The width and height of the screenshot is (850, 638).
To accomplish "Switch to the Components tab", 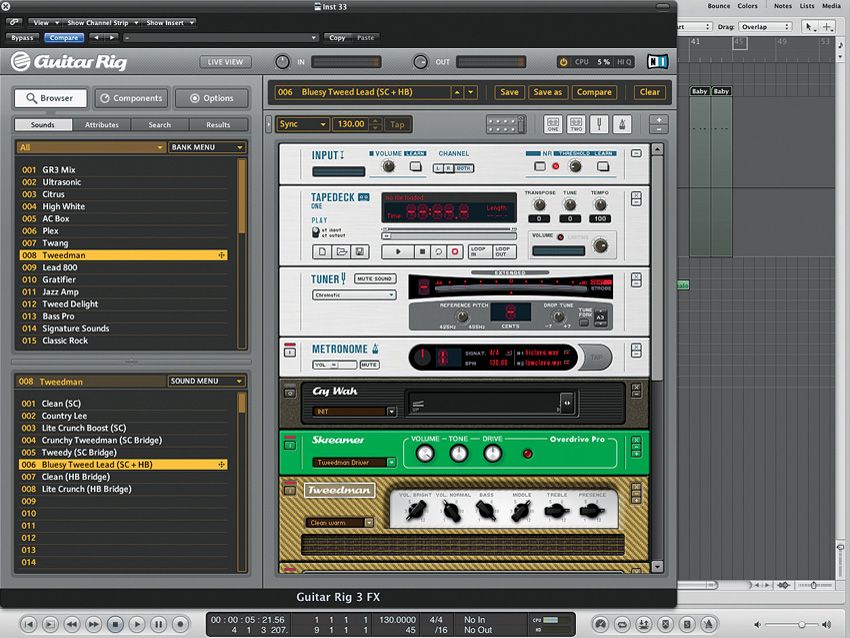I will (132, 98).
